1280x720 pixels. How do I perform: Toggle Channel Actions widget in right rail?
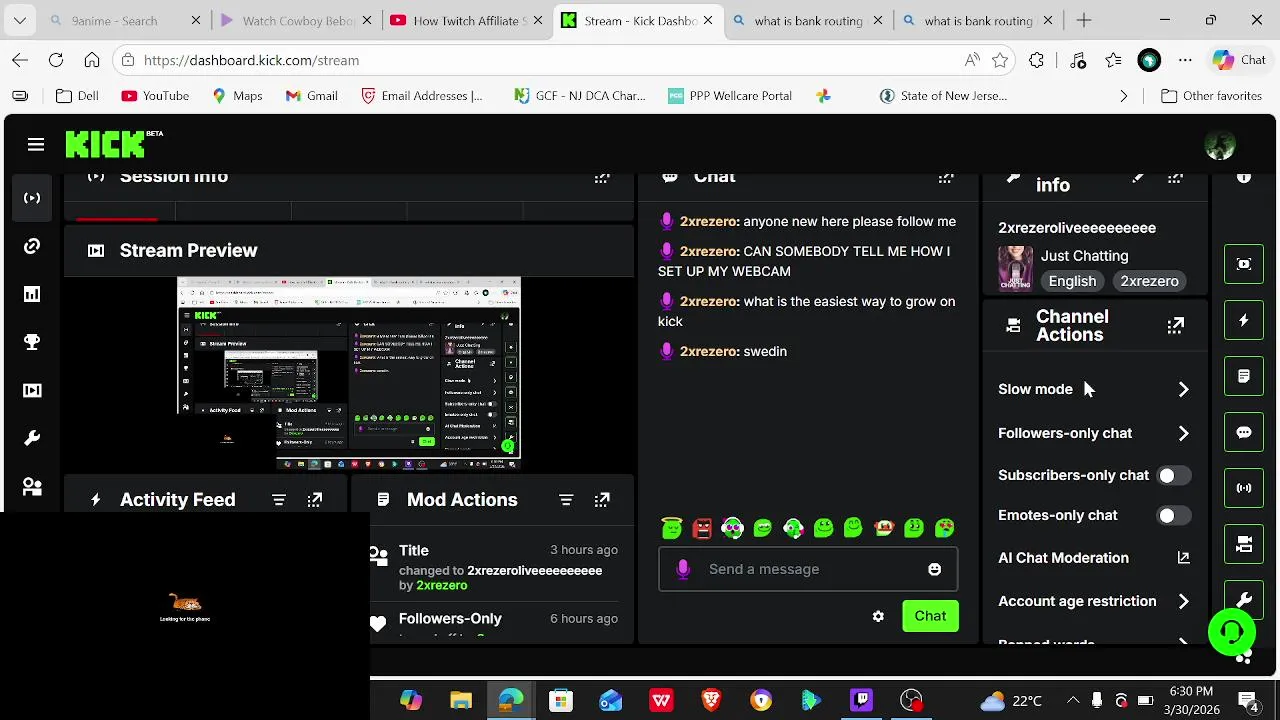pyautogui.click(x=1244, y=544)
